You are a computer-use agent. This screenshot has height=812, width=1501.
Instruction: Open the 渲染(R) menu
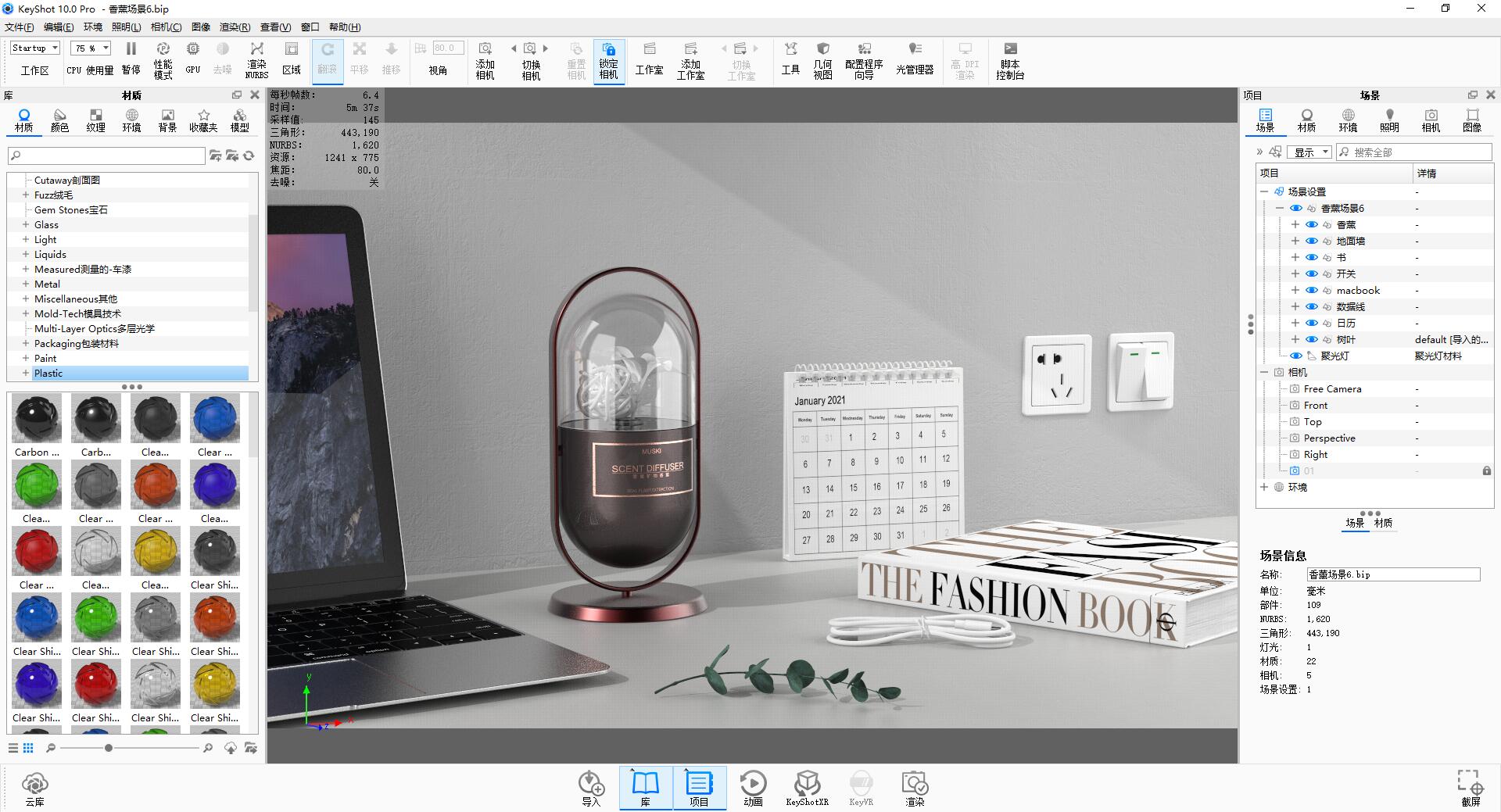[235, 27]
